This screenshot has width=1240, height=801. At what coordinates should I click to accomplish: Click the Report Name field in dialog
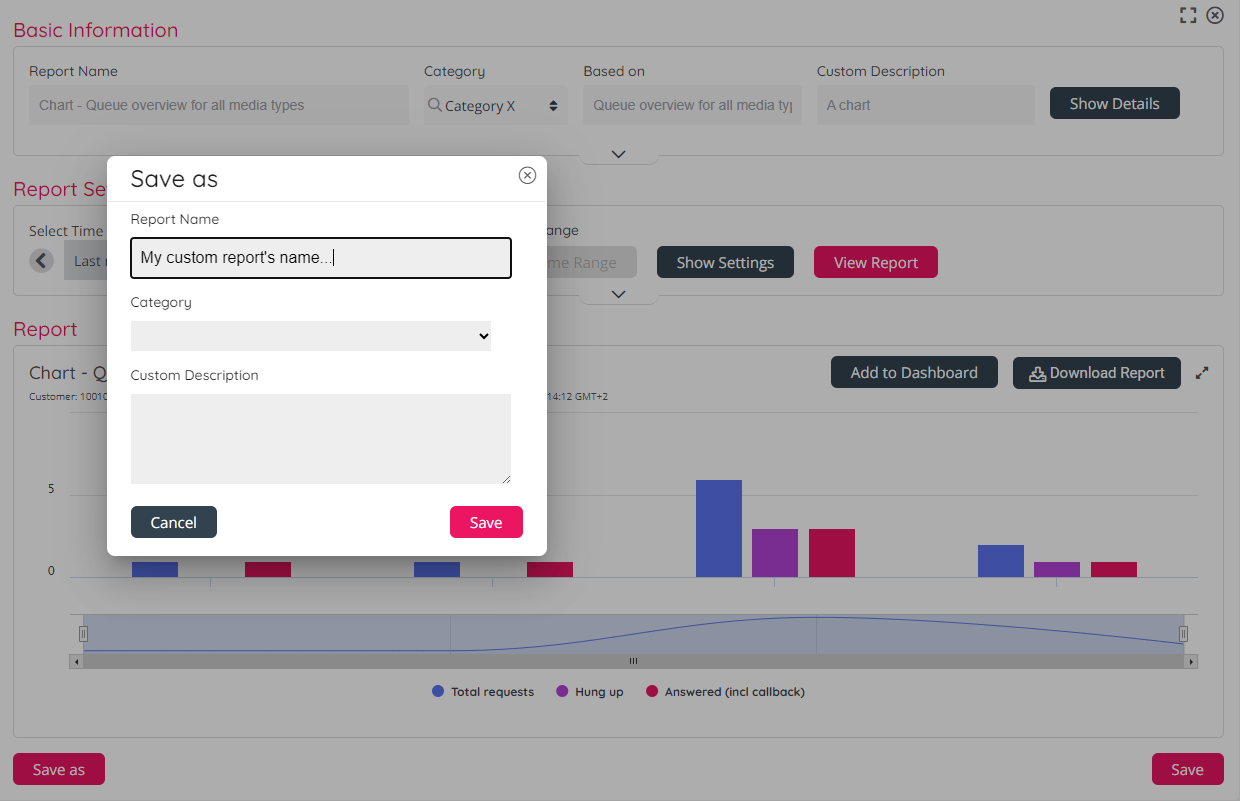[x=320, y=258]
